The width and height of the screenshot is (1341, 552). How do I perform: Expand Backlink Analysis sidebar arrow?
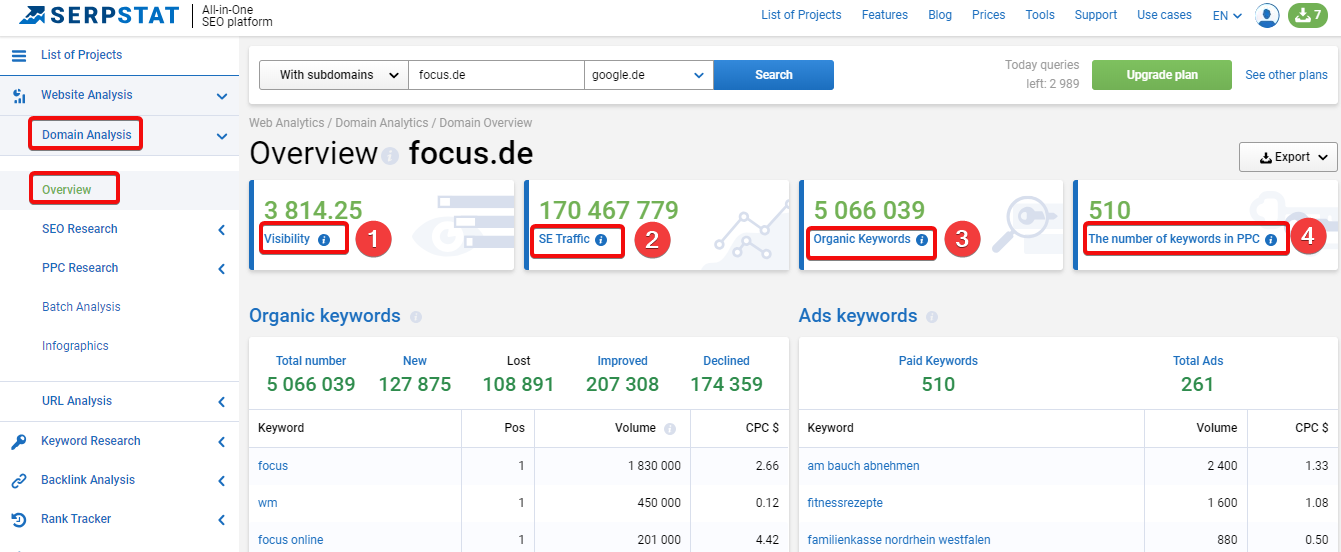pos(222,481)
